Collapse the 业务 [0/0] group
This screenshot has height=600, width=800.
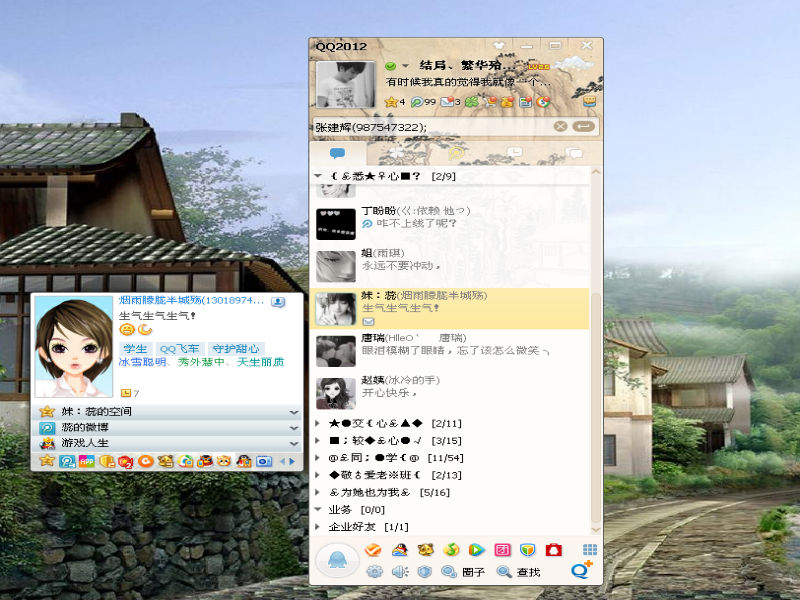[x=318, y=509]
